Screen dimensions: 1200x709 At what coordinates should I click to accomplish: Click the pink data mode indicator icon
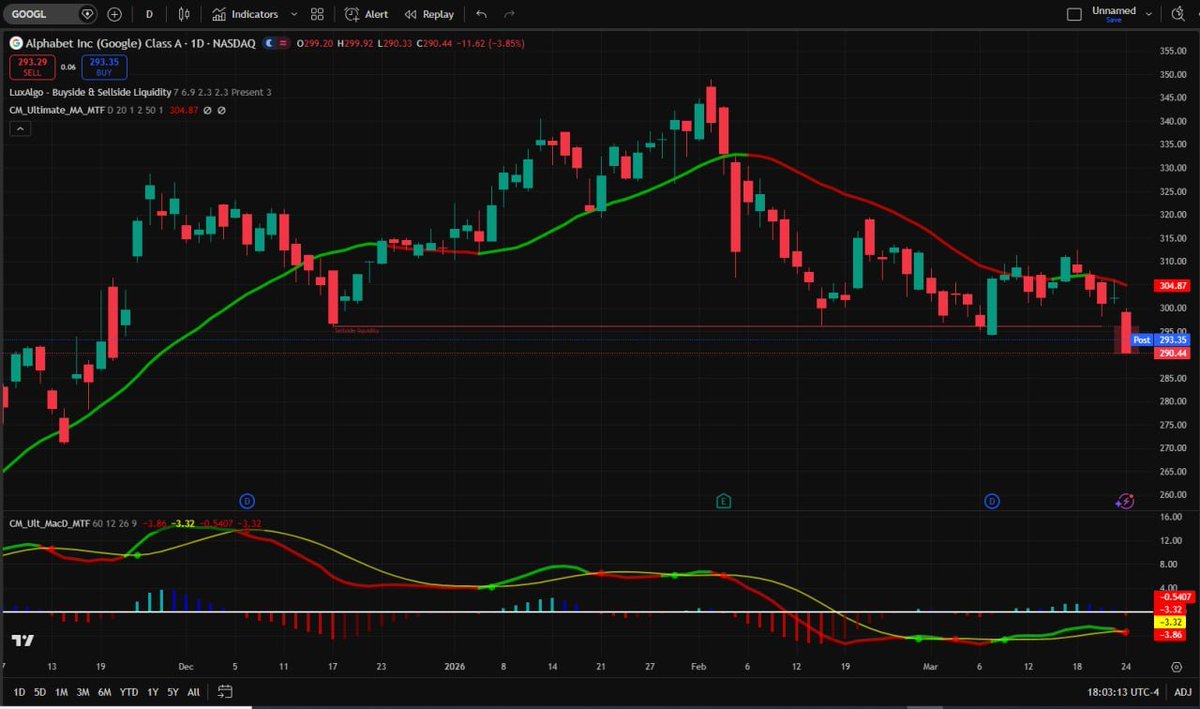[x=284, y=44]
